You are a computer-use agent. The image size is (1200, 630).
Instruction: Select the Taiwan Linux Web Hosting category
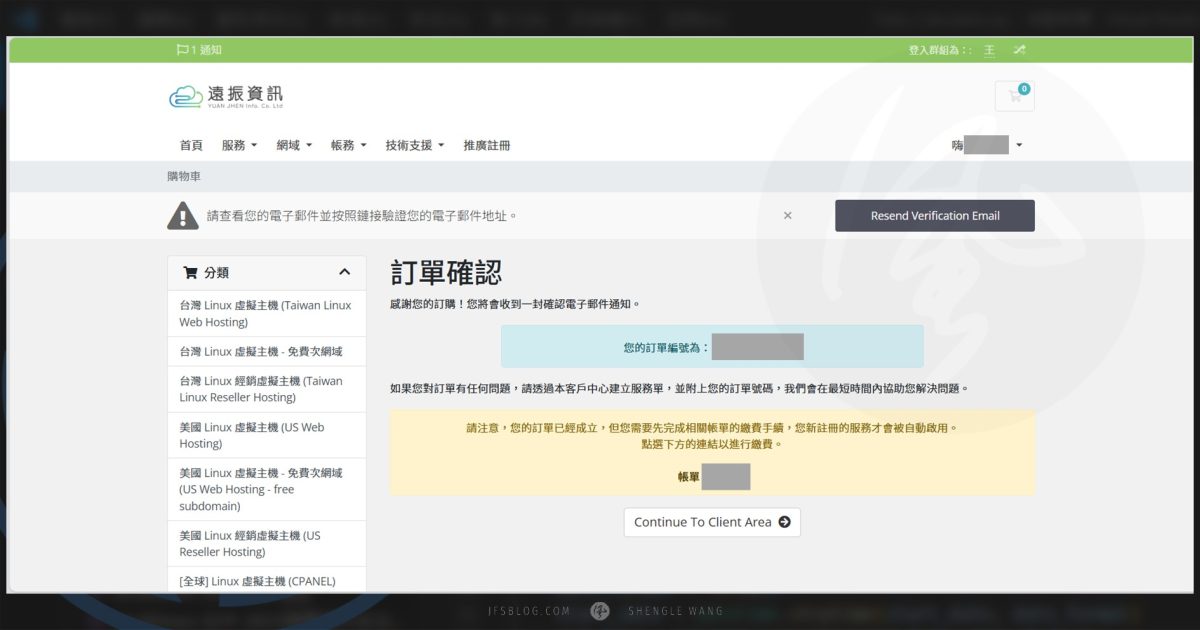point(266,313)
